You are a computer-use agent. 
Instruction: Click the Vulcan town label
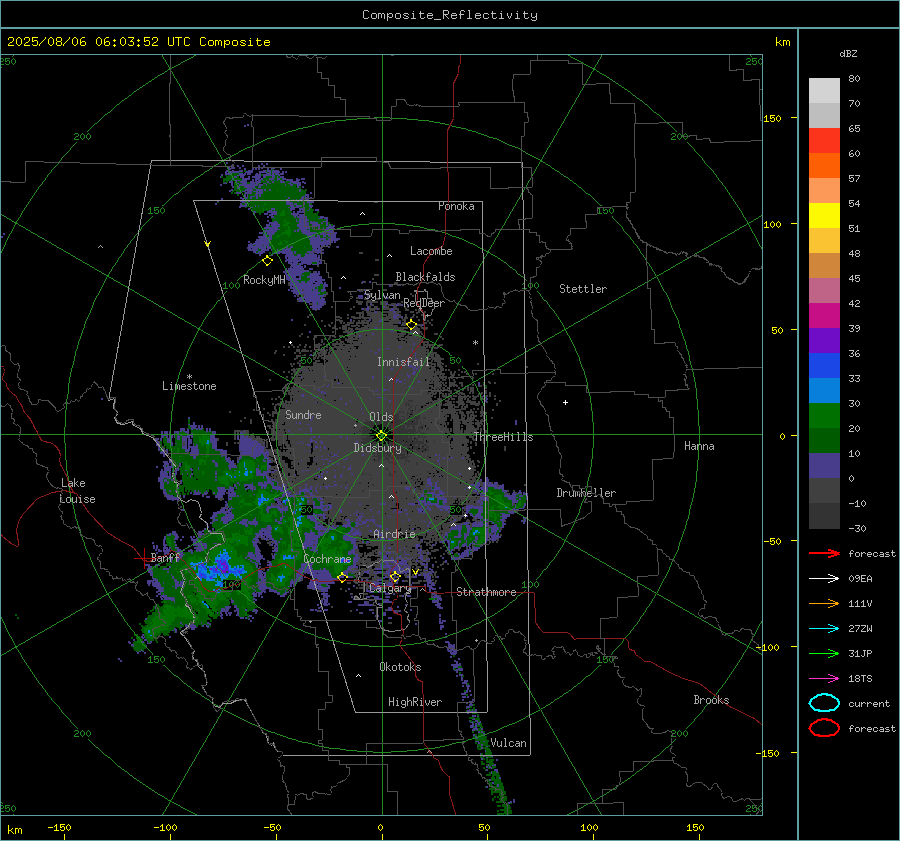(x=508, y=743)
